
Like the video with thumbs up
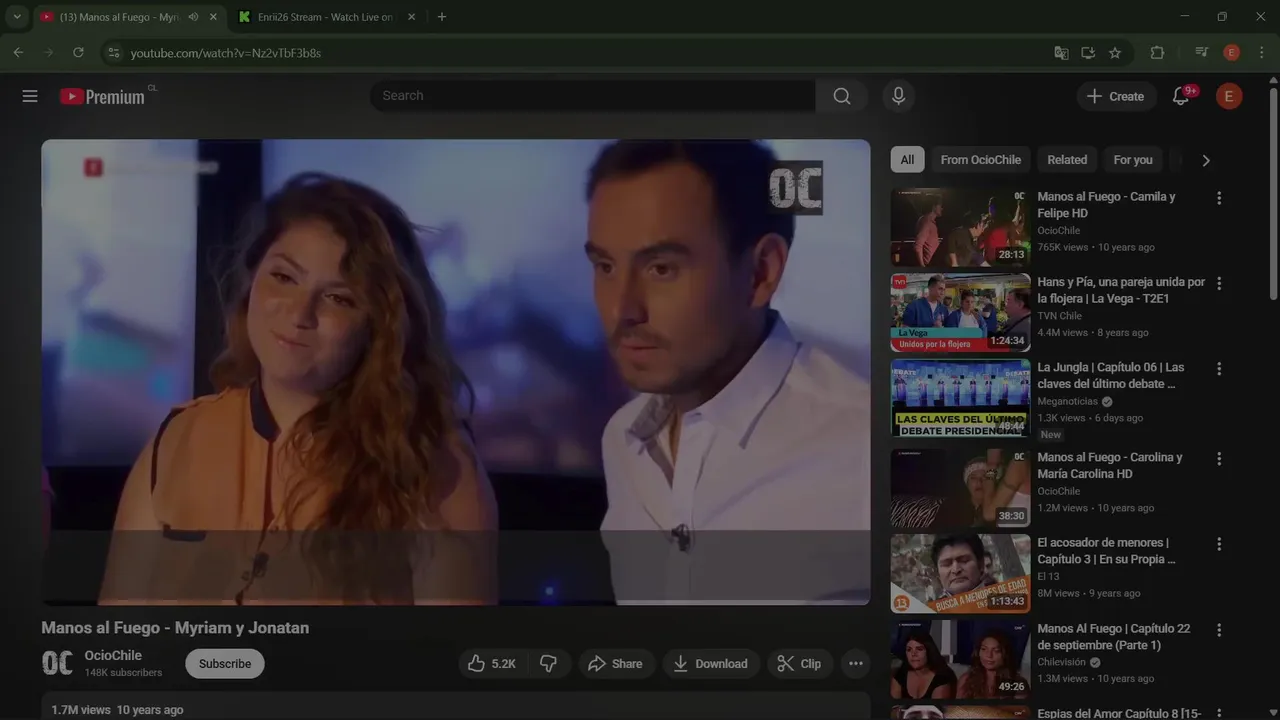click(x=492, y=663)
